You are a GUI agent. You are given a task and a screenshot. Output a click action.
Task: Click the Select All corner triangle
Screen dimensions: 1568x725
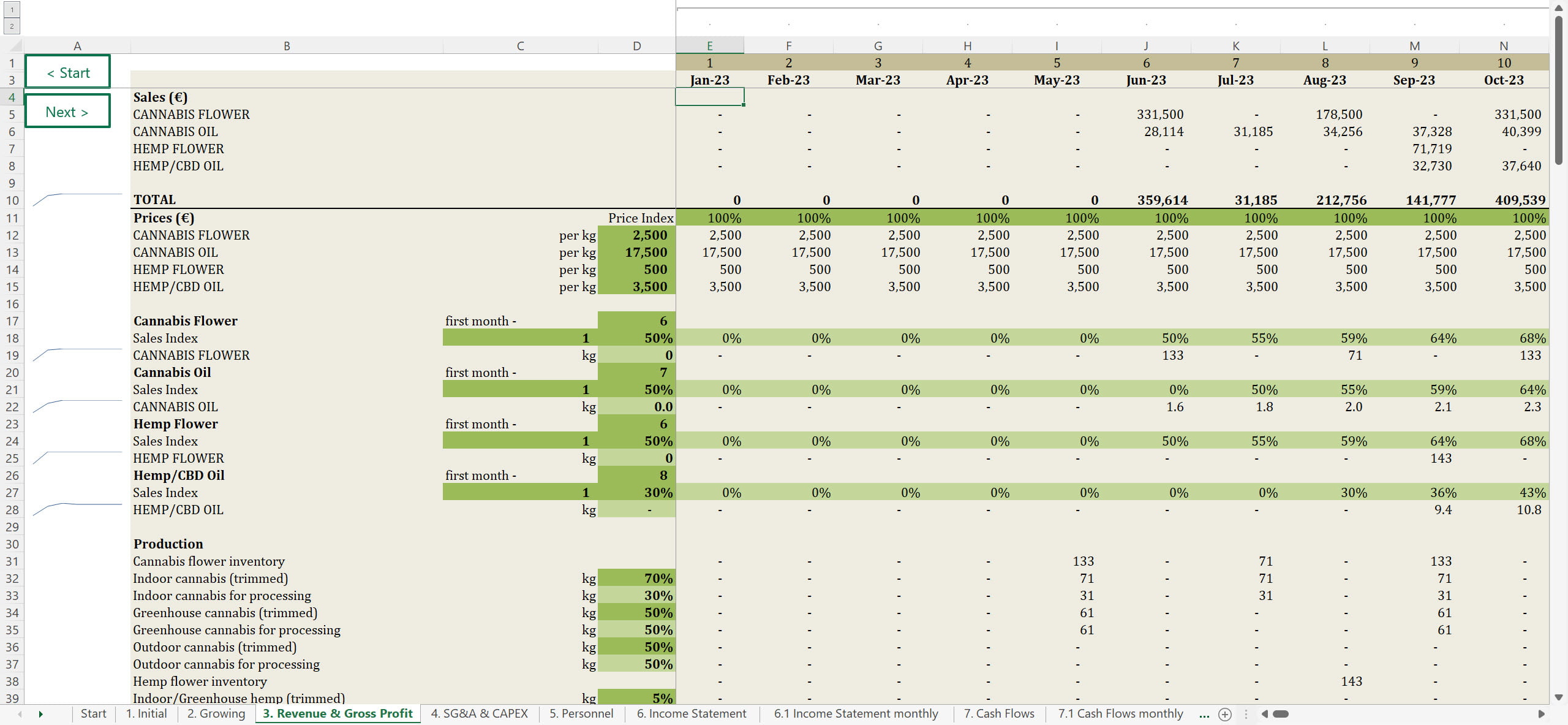[x=17, y=45]
